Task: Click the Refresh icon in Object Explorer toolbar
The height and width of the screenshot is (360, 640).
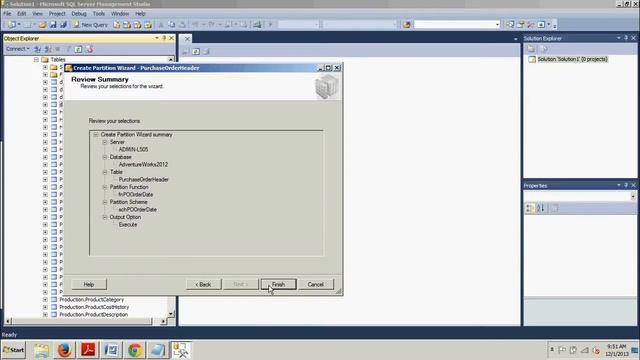Action: pyautogui.click(x=78, y=49)
